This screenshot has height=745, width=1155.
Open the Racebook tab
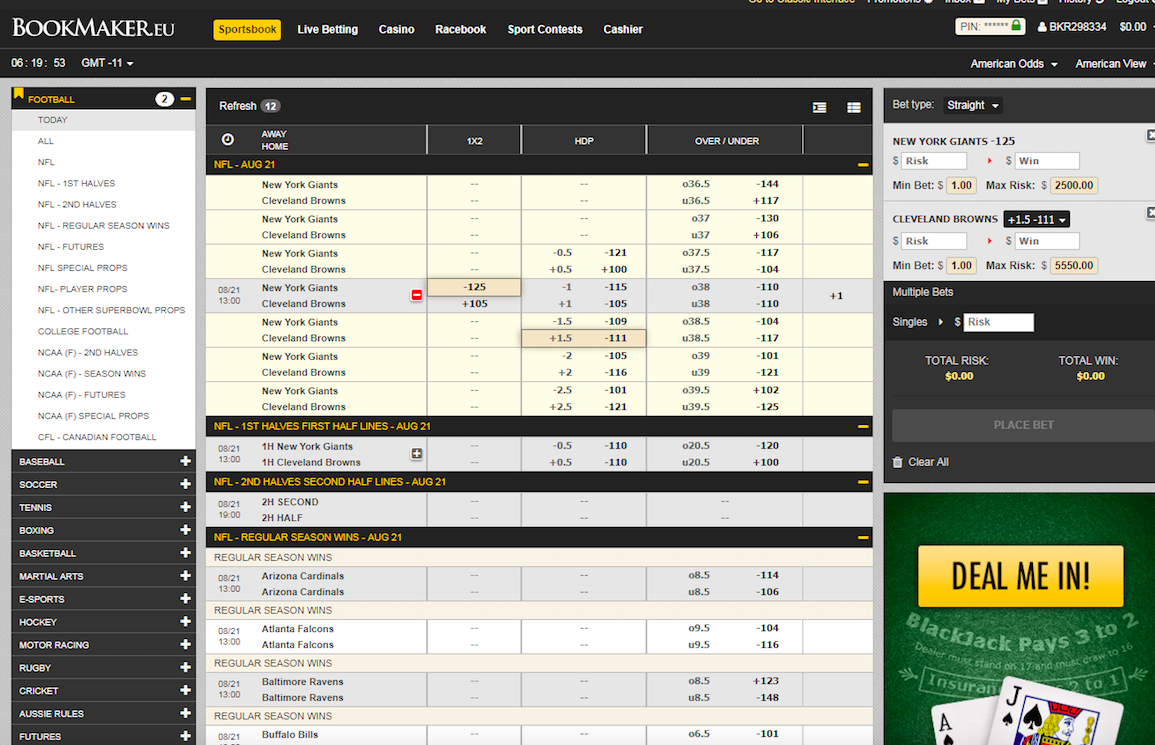460,29
